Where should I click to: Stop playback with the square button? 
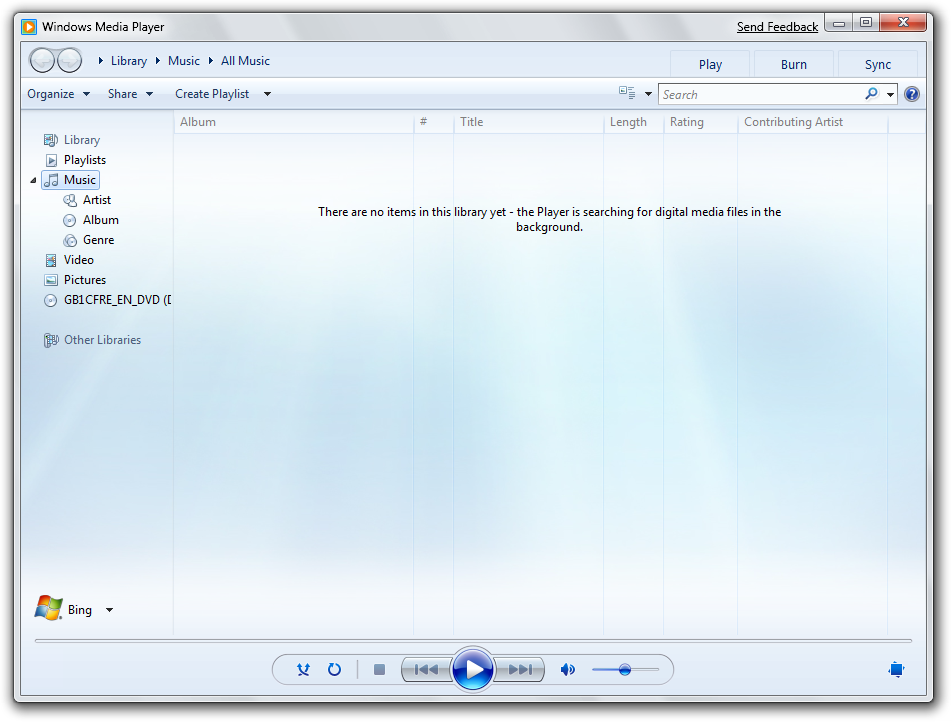[x=379, y=670]
